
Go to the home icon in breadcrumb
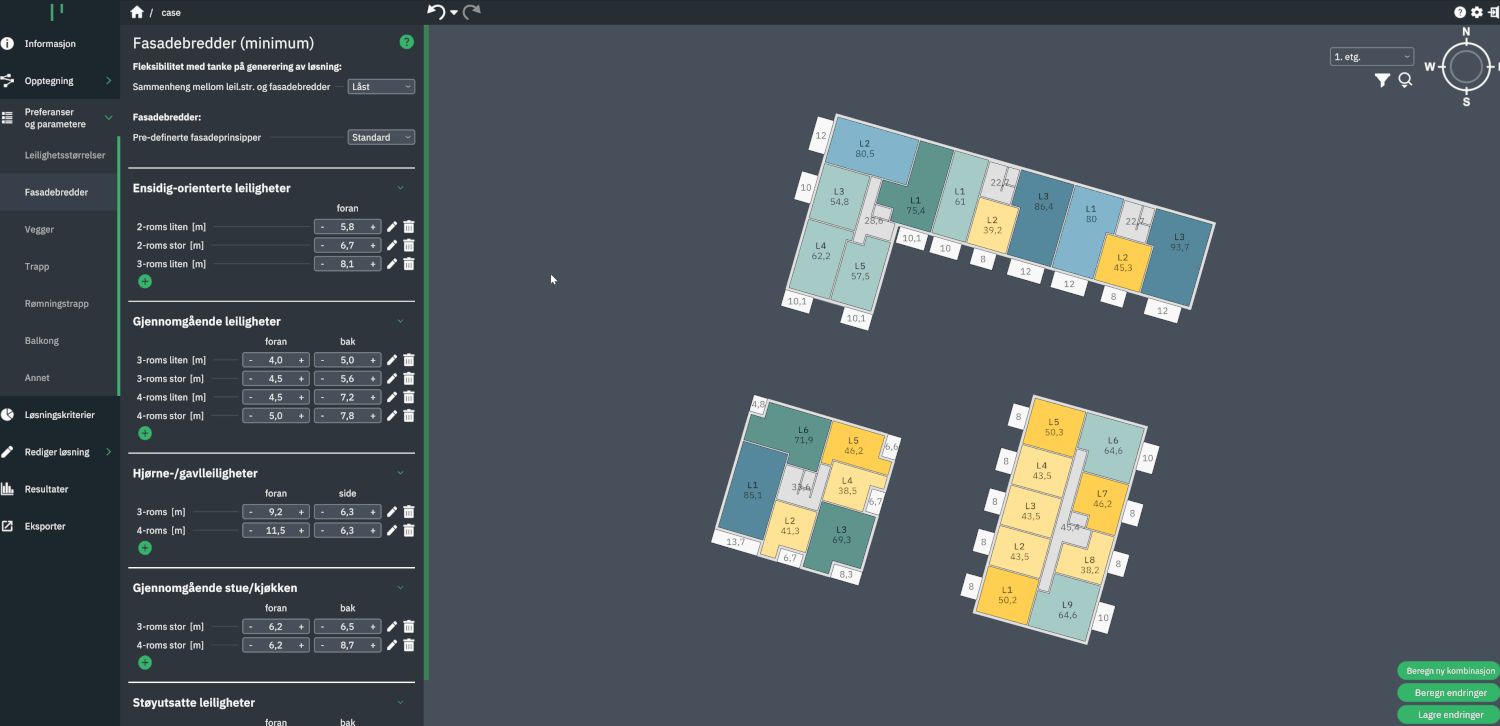point(137,12)
